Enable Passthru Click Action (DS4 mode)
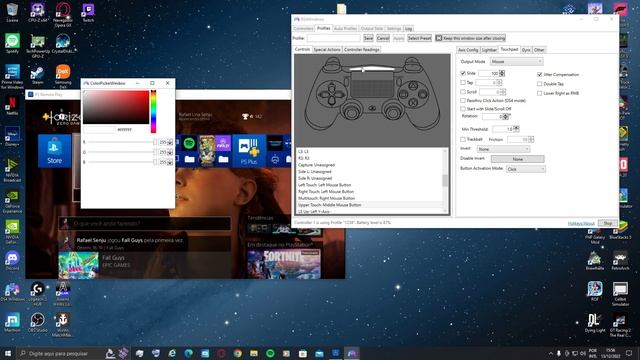The width and height of the screenshot is (640, 360). (463, 100)
